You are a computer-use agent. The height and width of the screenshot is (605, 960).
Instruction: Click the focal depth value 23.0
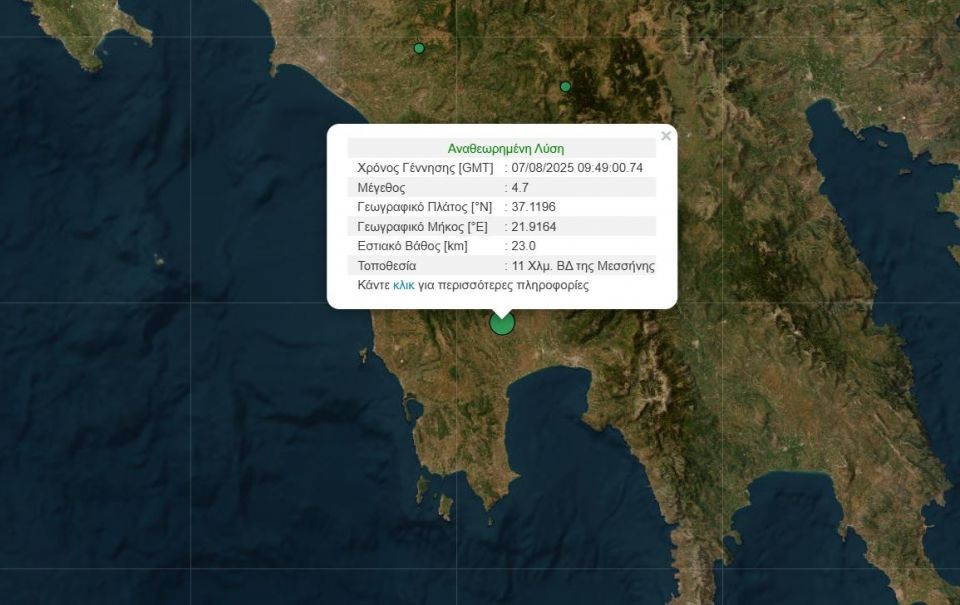(524, 246)
